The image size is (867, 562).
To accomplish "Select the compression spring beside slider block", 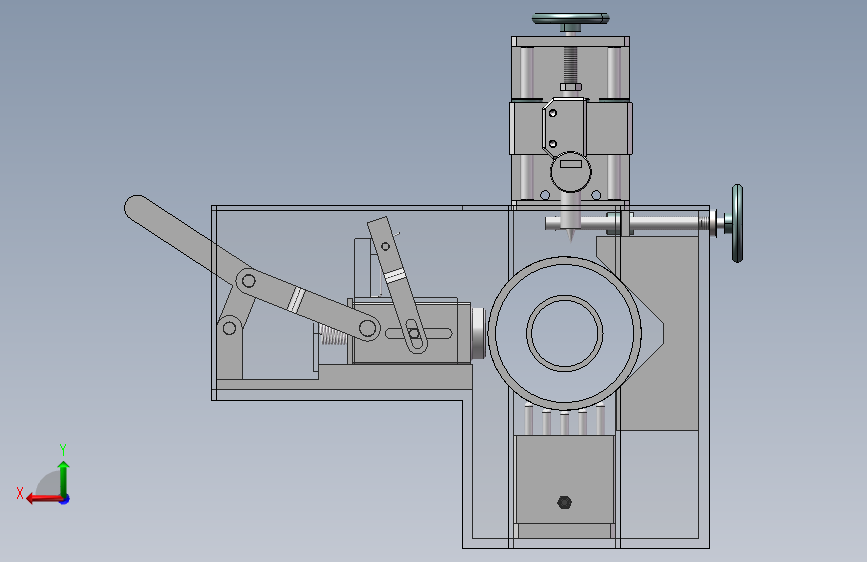I will 334,335.
